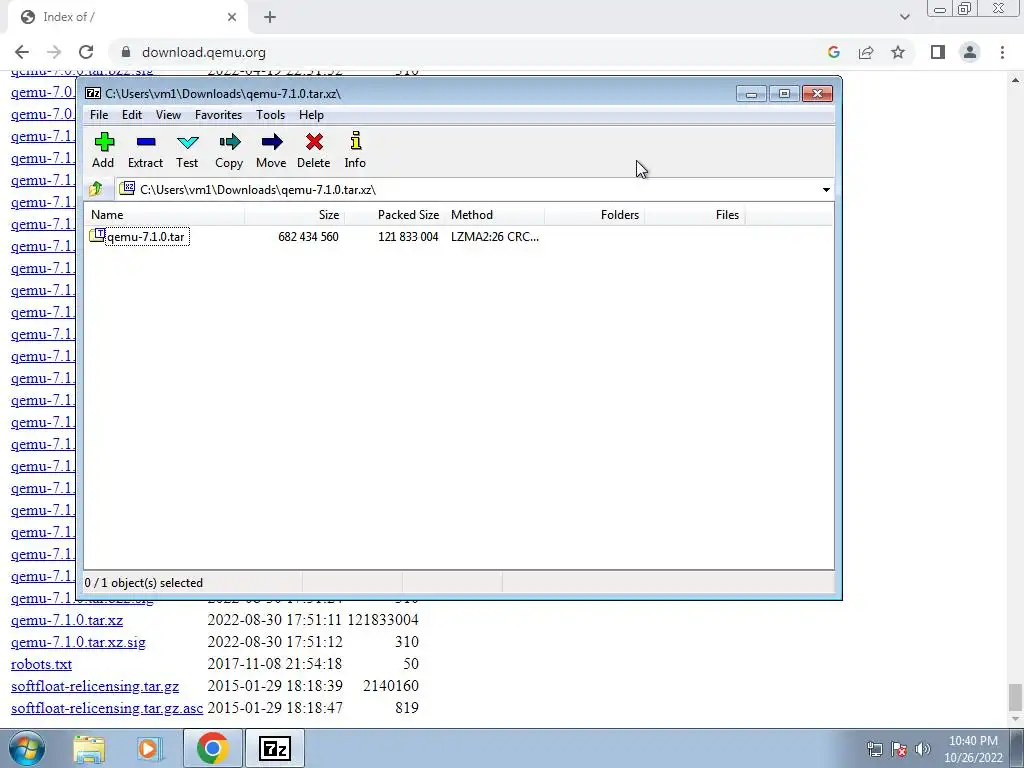The height and width of the screenshot is (768, 1024).
Task: Click the Chrome address bar URL
Action: point(204,52)
